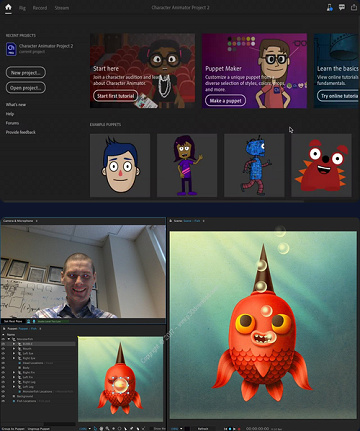Open the Forums link

click(12, 123)
